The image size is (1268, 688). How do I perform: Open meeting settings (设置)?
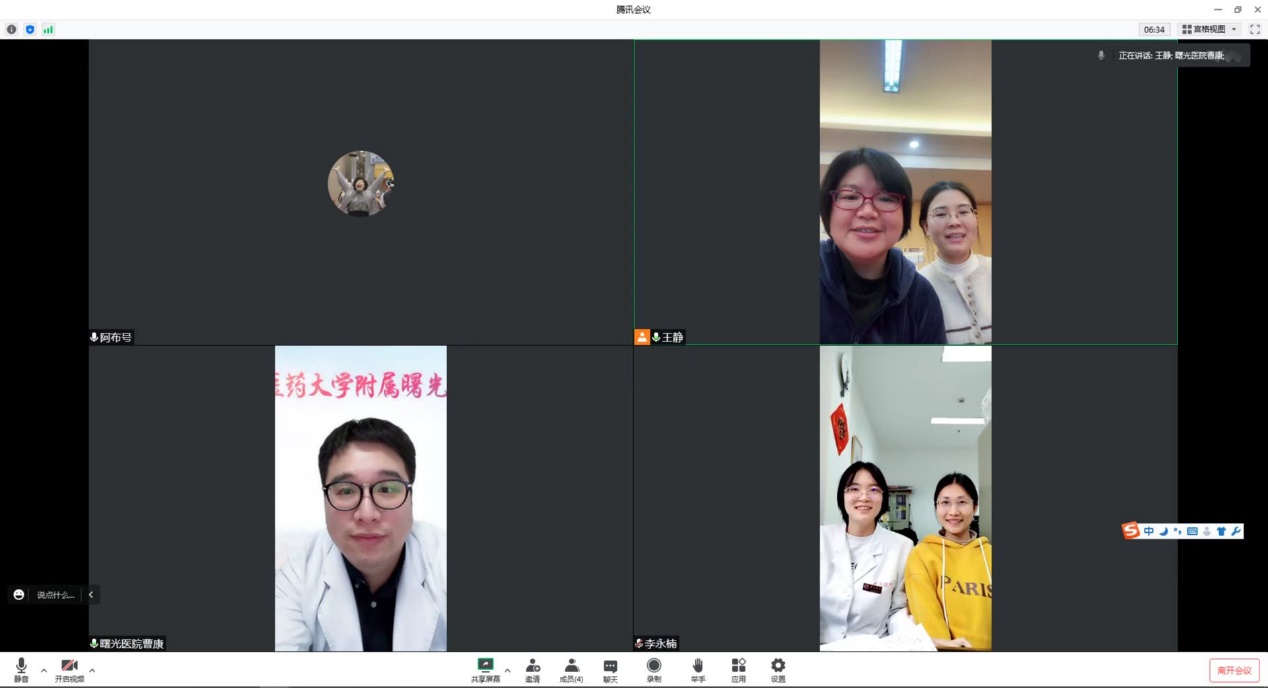(x=778, y=669)
